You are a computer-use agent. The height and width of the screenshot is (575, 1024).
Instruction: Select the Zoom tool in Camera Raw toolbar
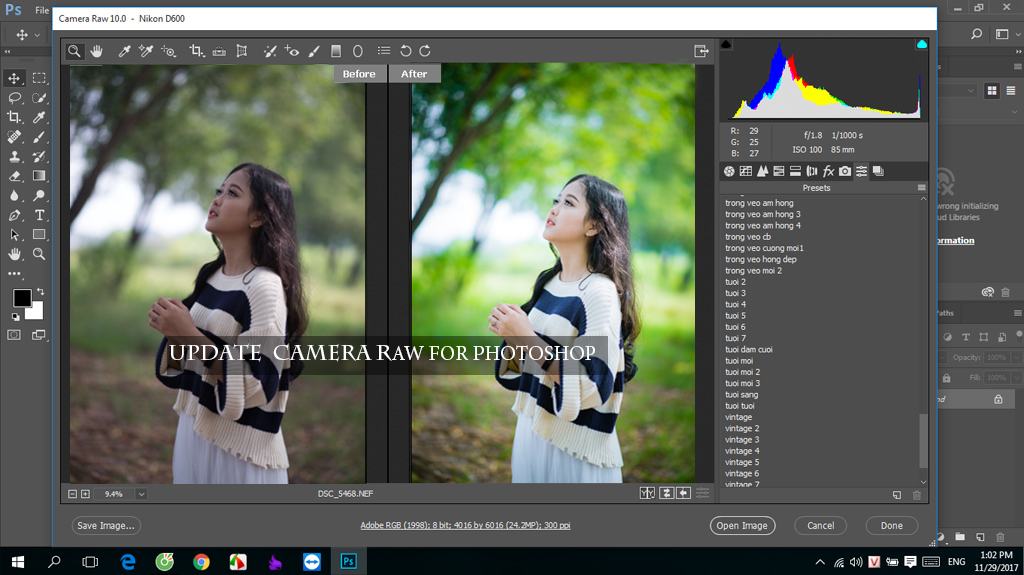[74, 51]
